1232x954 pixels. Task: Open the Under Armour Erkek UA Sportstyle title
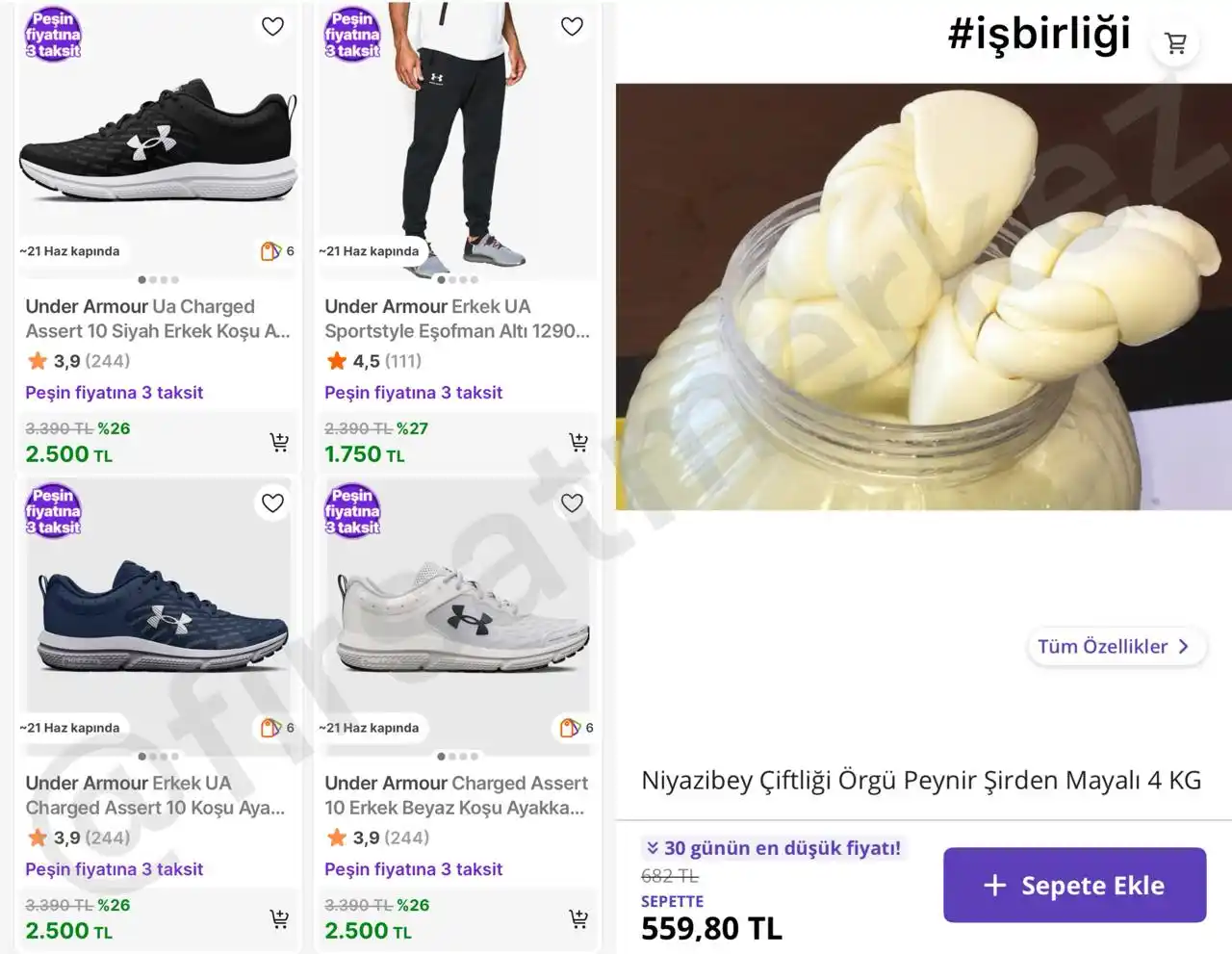[x=456, y=319]
